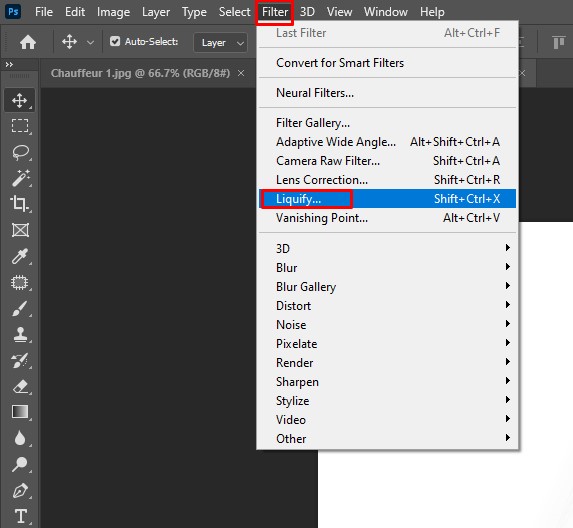Viewport: 573px width, 528px height.
Task: Expand the toolbar with double-arrow icon
Action: [x=9, y=65]
